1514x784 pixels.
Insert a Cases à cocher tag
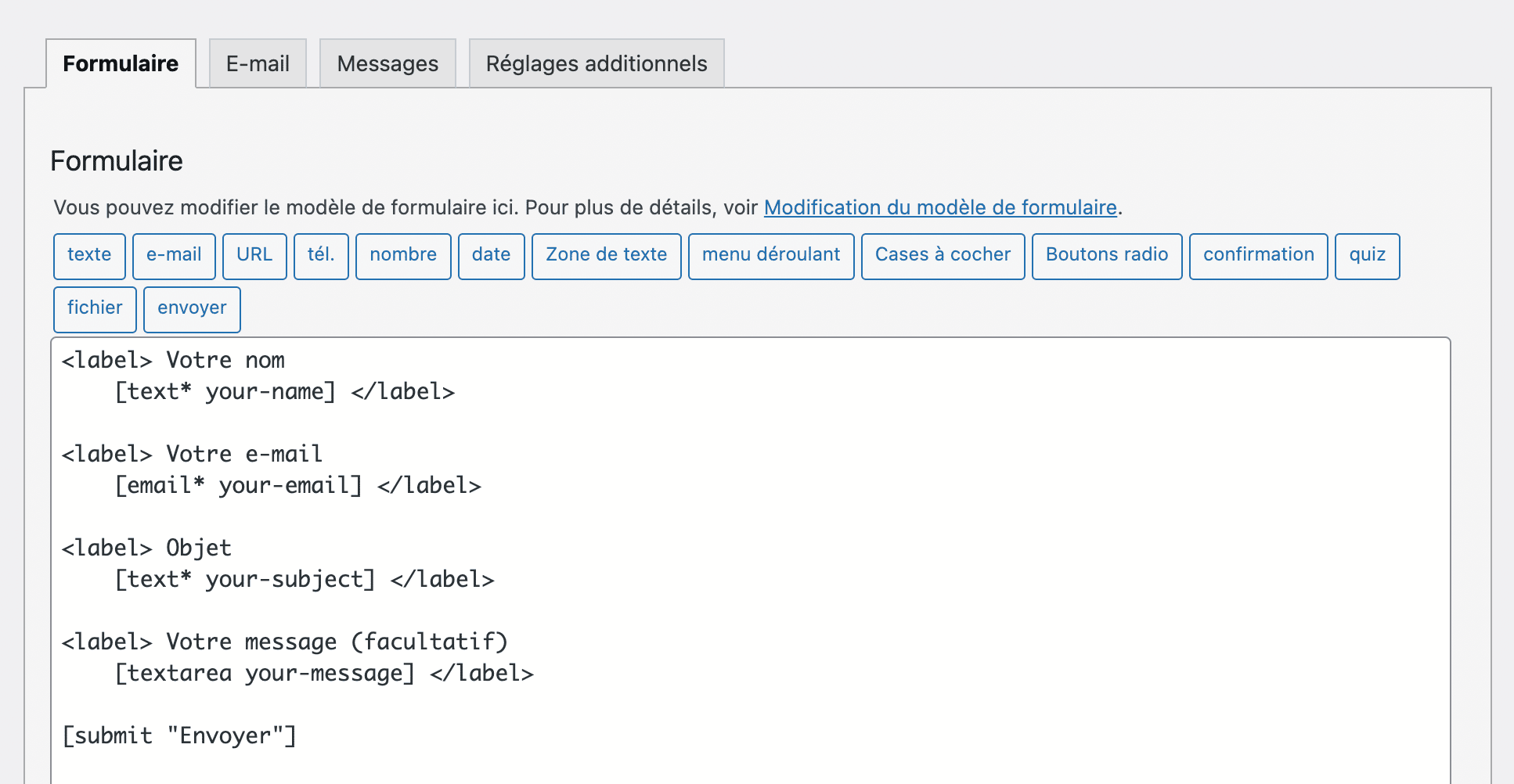[943, 256]
